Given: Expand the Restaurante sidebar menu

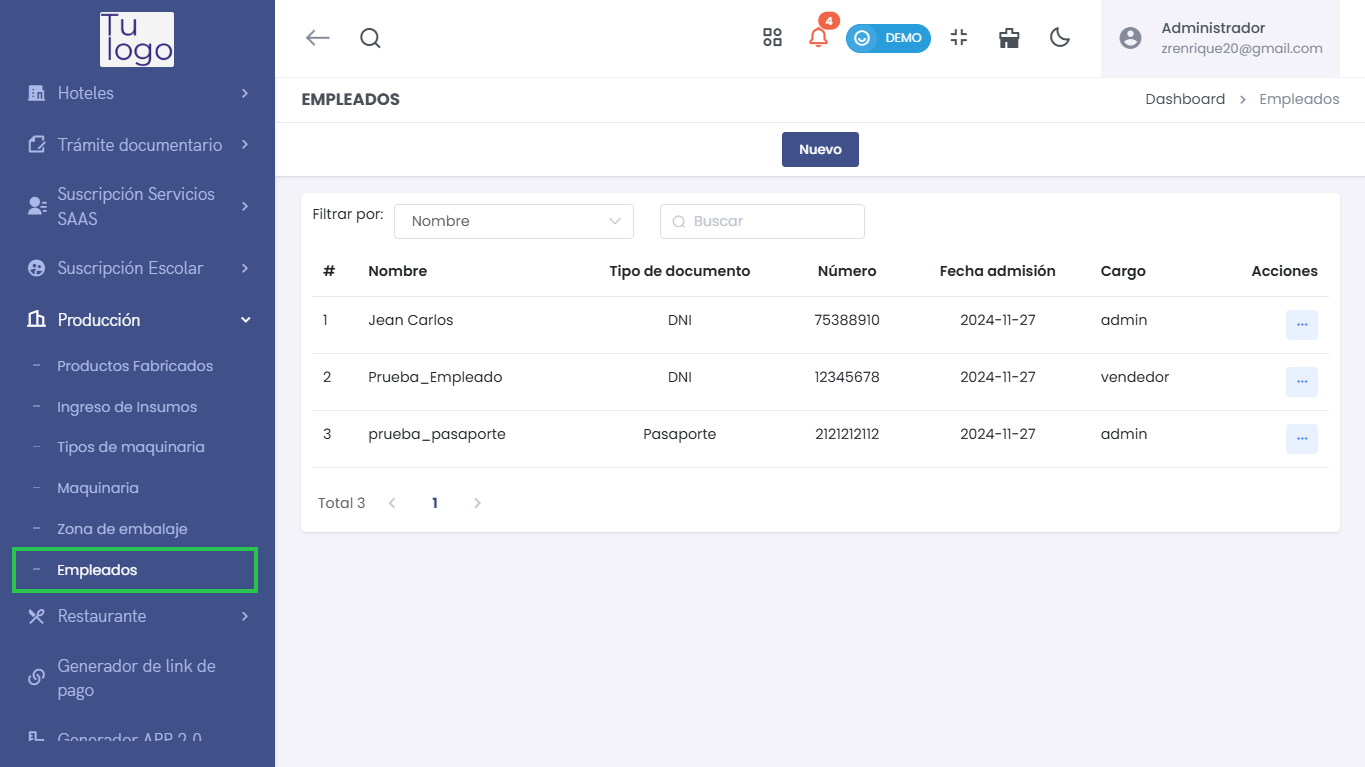Looking at the screenshot, I should point(137,616).
